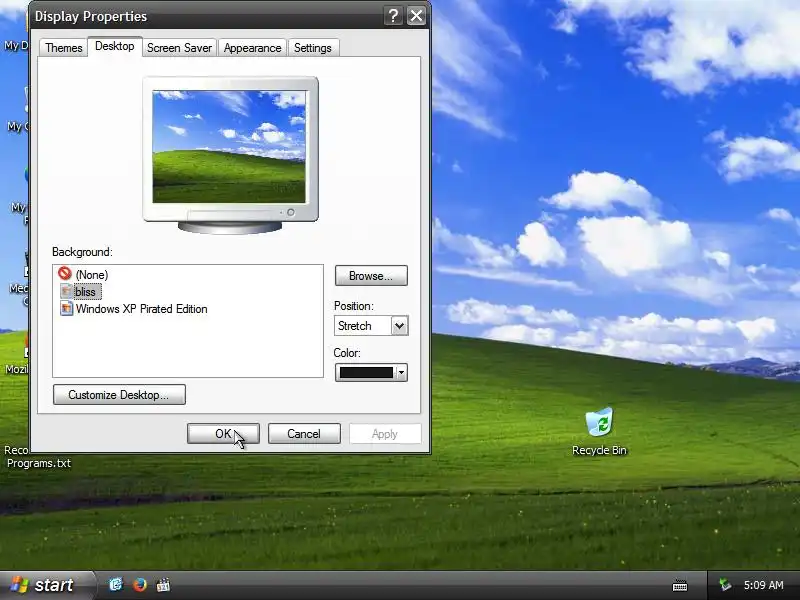Viewport: 800px width, 600px height.
Task: Switch to the Themes tab
Action: 63,48
